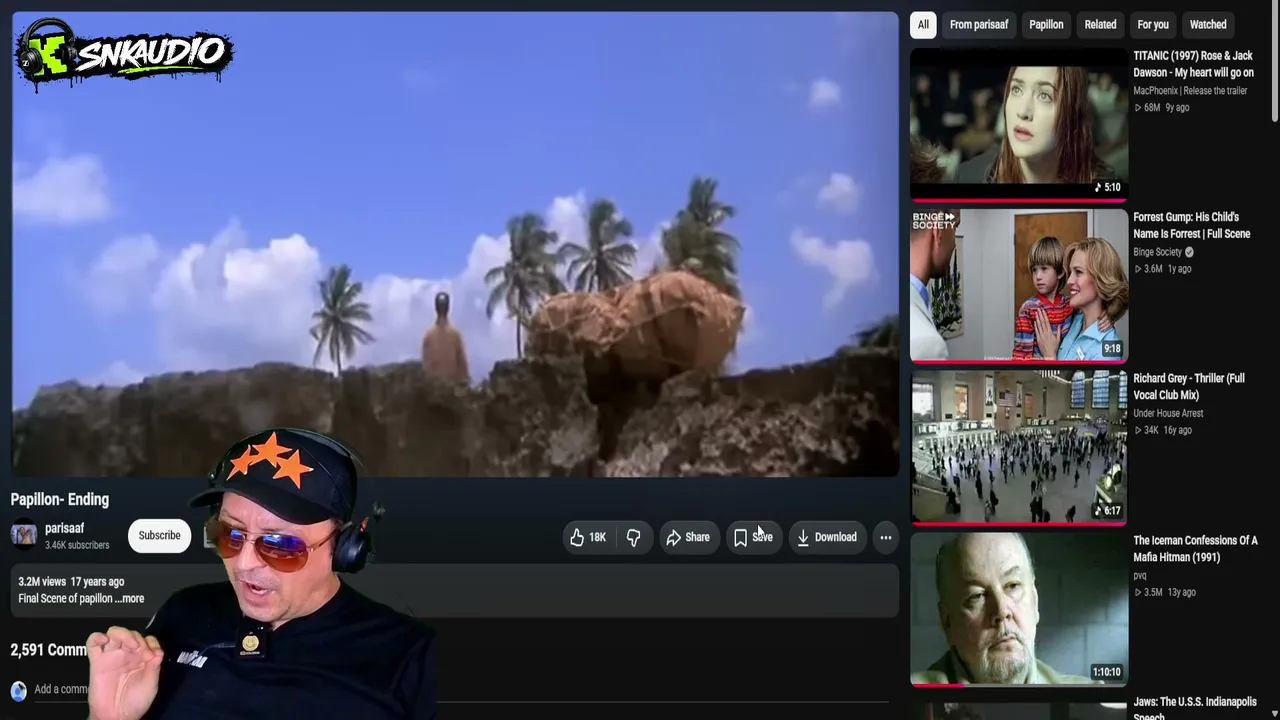Click the 'MacPhoenix | Release the trailer' channel
The width and height of the screenshot is (1280, 720).
(1190, 91)
